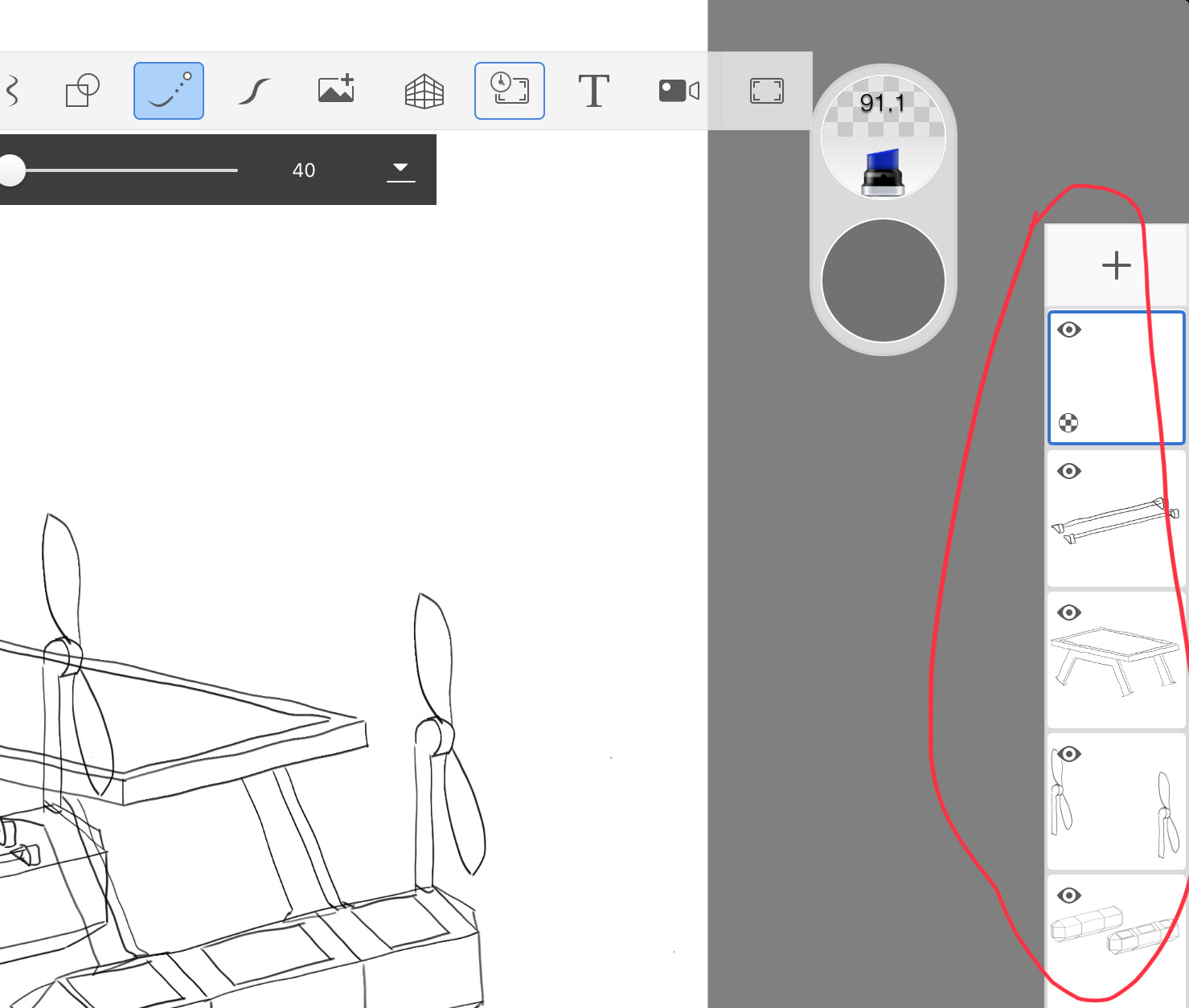
Task: Hide the interface with the fullscreen icon
Action: (x=767, y=91)
